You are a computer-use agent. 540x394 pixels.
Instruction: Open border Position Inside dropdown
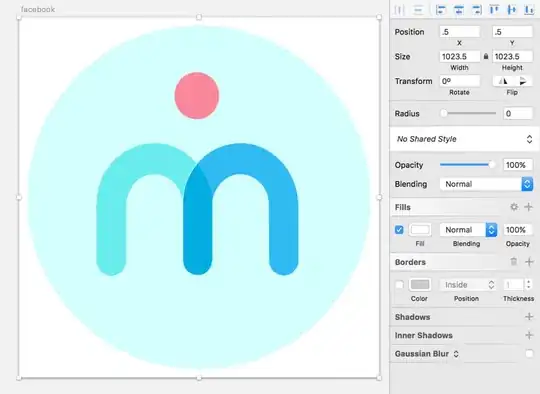[x=468, y=284]
